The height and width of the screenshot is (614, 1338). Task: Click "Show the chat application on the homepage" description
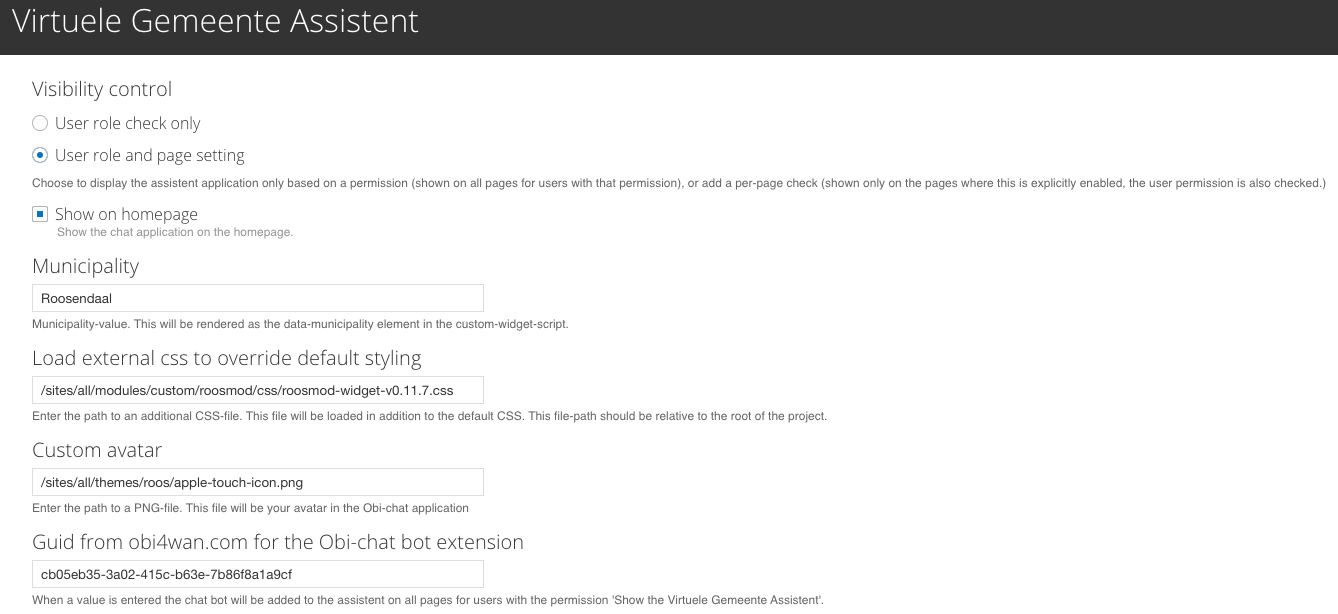click(174, 232)
